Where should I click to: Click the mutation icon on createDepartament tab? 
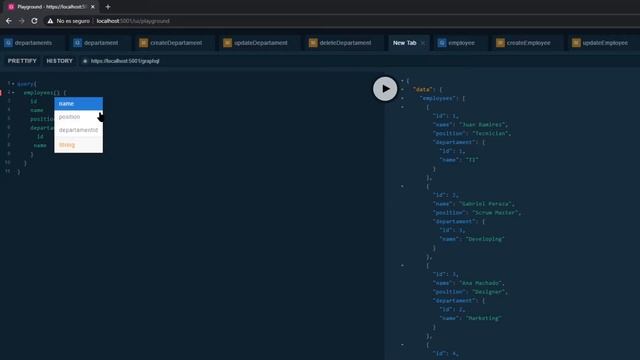pos(143,43)
